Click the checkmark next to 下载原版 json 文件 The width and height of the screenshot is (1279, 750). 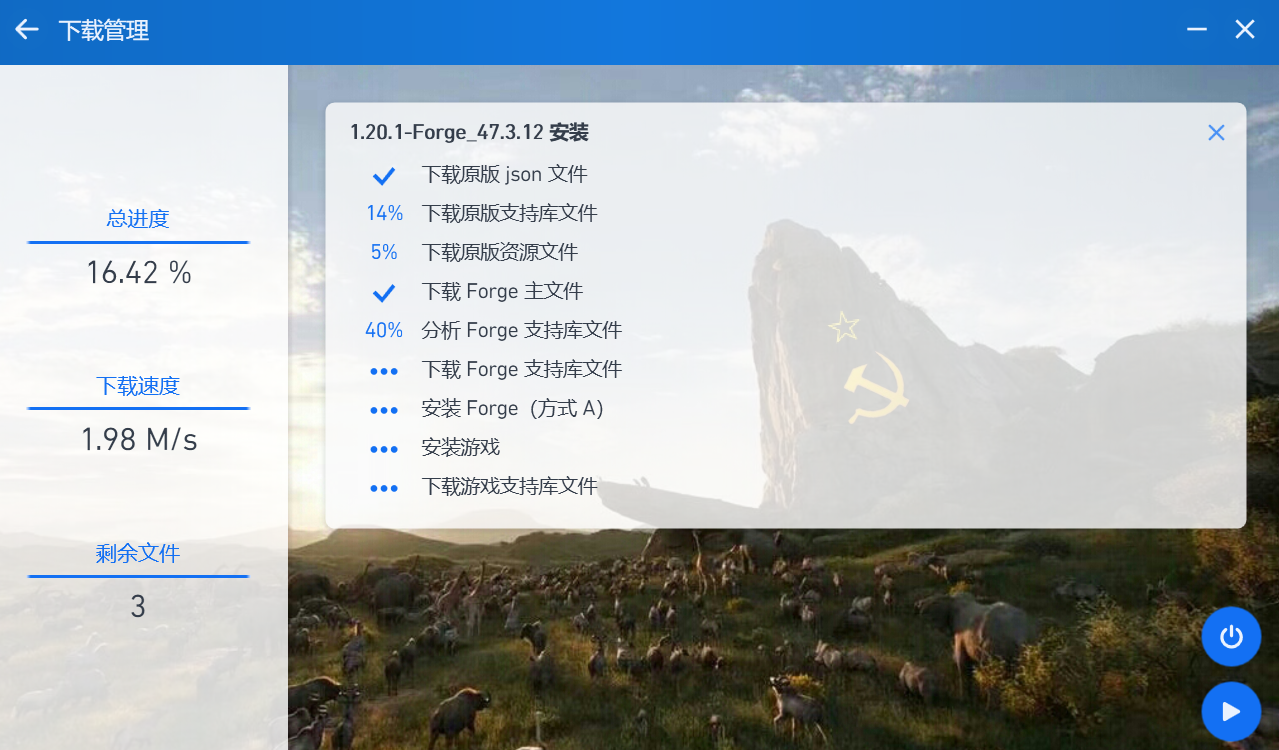pyautogui.click(x=384, y=176)
